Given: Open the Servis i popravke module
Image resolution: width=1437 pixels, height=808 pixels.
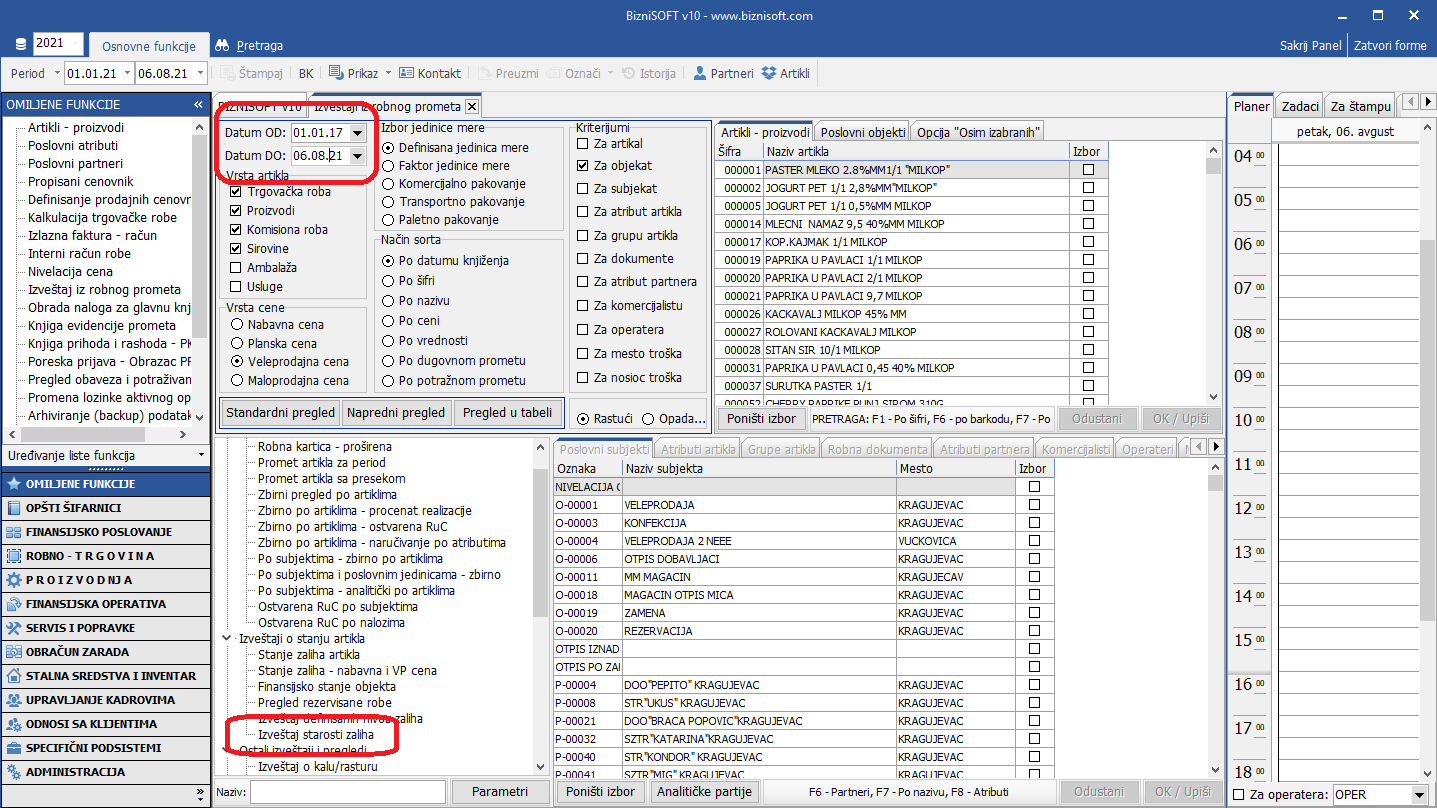Looking at the screenshot, I should [x=14, y=628].
